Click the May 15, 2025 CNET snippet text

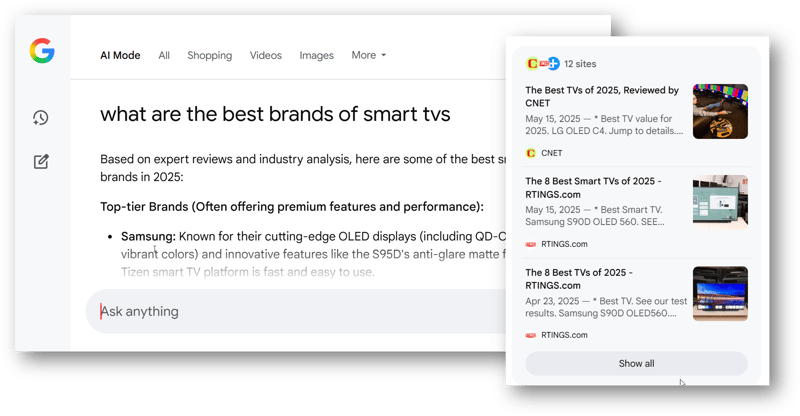pos(605,125)
